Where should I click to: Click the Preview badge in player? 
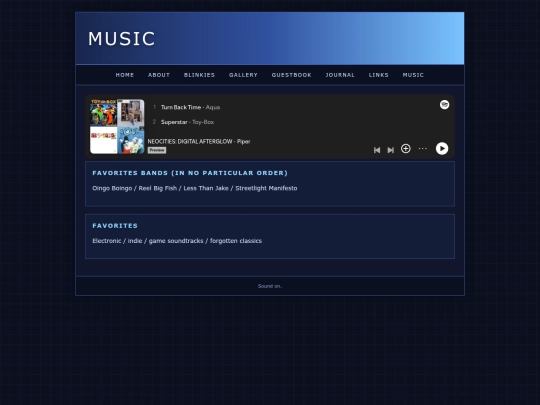pos(157,150)
